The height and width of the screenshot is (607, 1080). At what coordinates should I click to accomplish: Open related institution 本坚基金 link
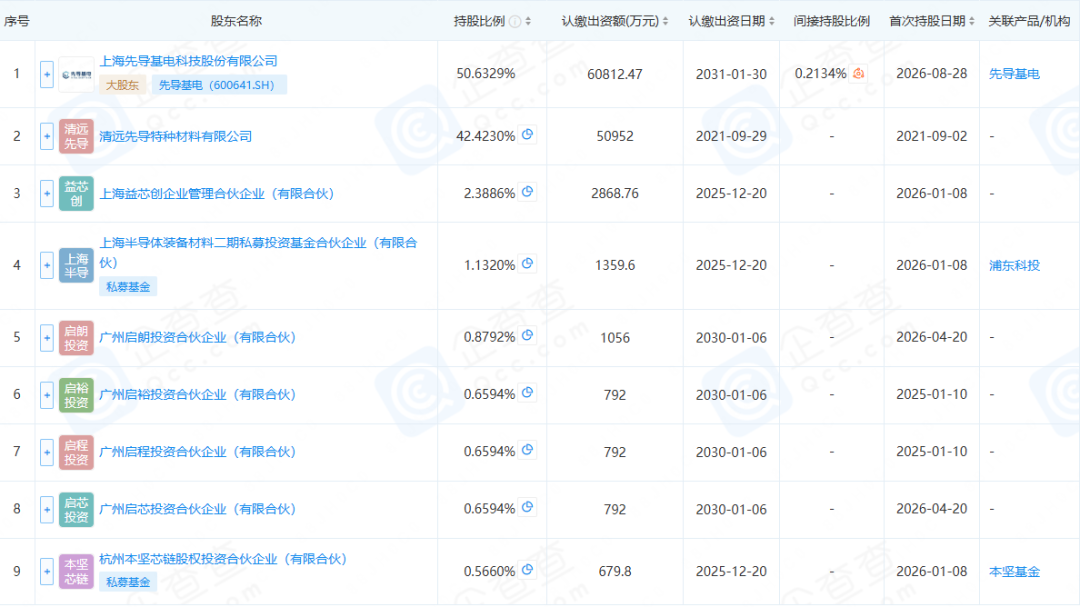1014,571
